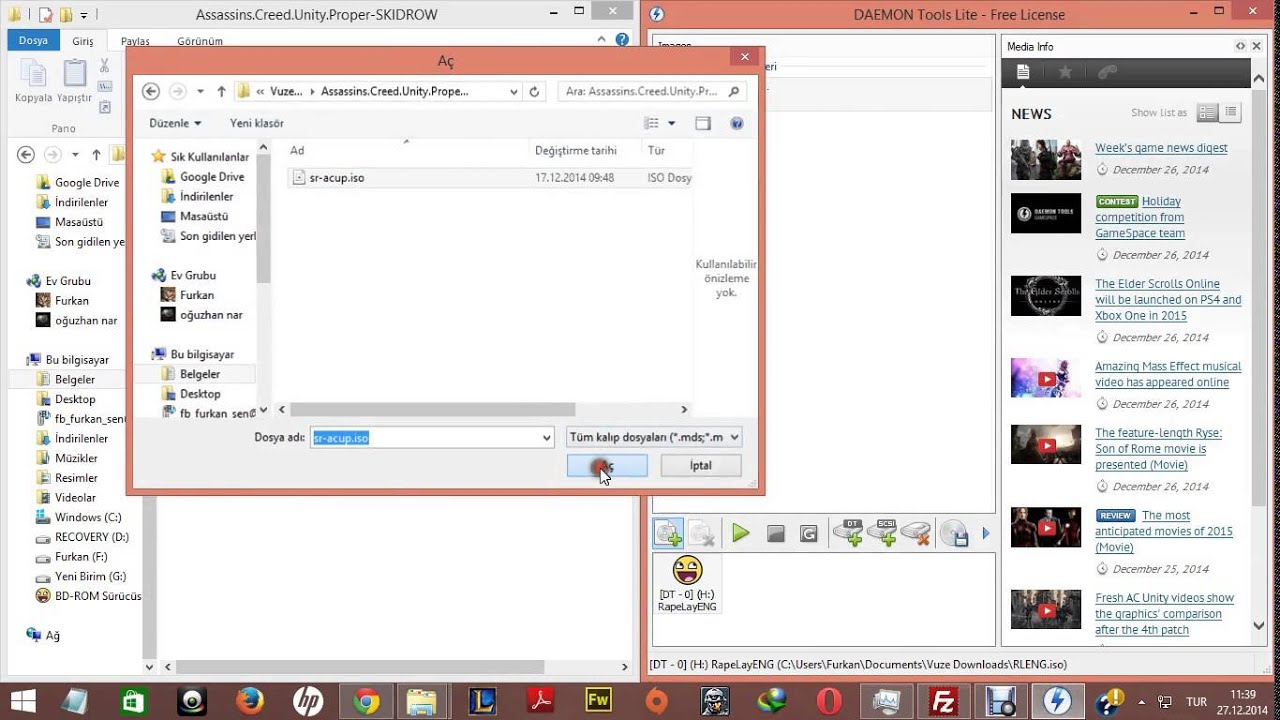The height and width of the screenshot is (720, 1280).
Task: Click Add Image icon in DAEMON Tools toolbar
Action: [x=668, y=534]
